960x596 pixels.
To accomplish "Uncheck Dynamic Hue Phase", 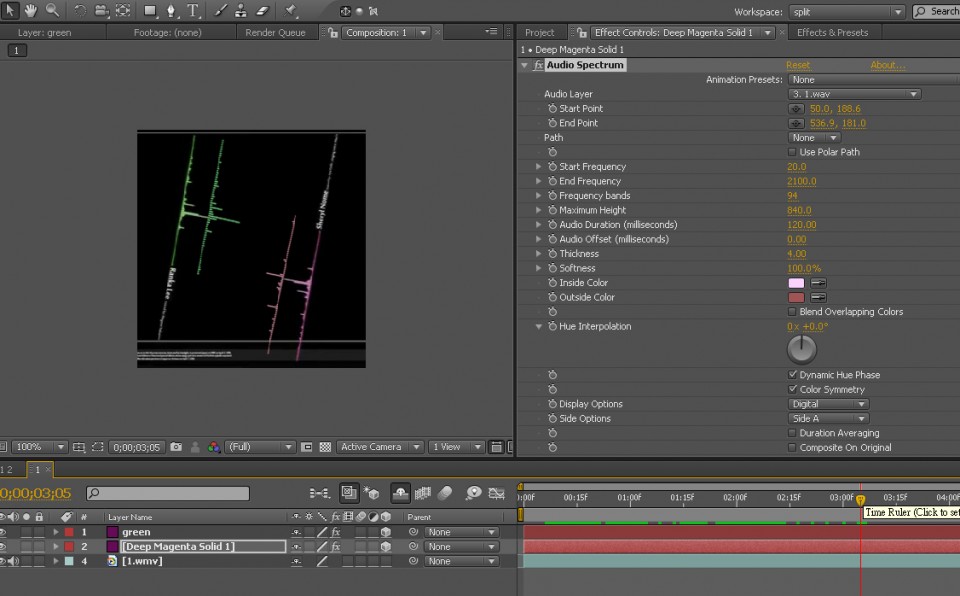I will (x=793, y=375).
